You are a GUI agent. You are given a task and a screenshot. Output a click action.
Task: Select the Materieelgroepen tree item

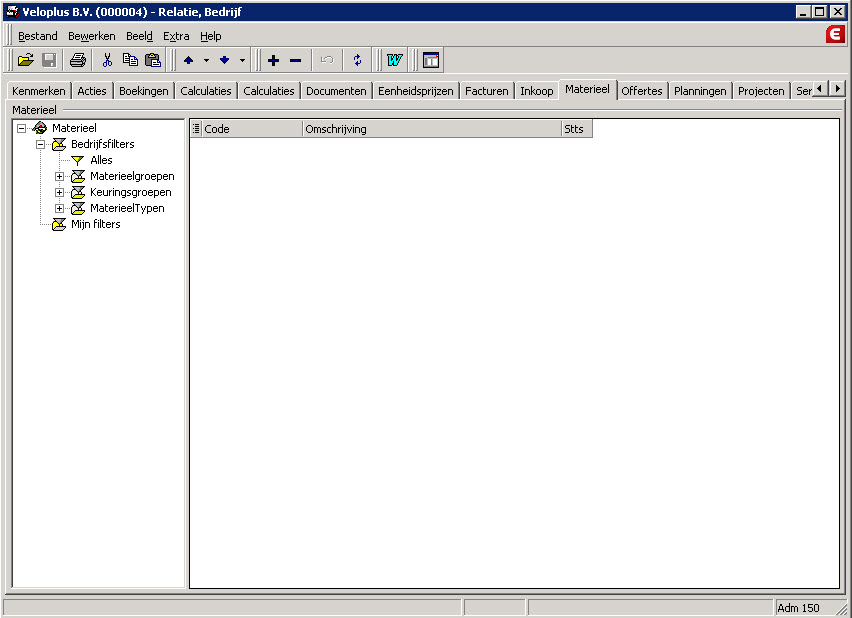[132, 177]
